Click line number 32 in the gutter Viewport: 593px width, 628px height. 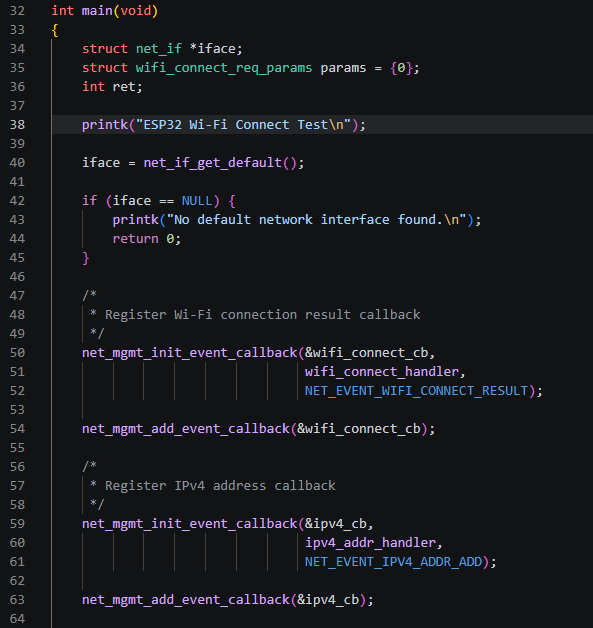17,11
